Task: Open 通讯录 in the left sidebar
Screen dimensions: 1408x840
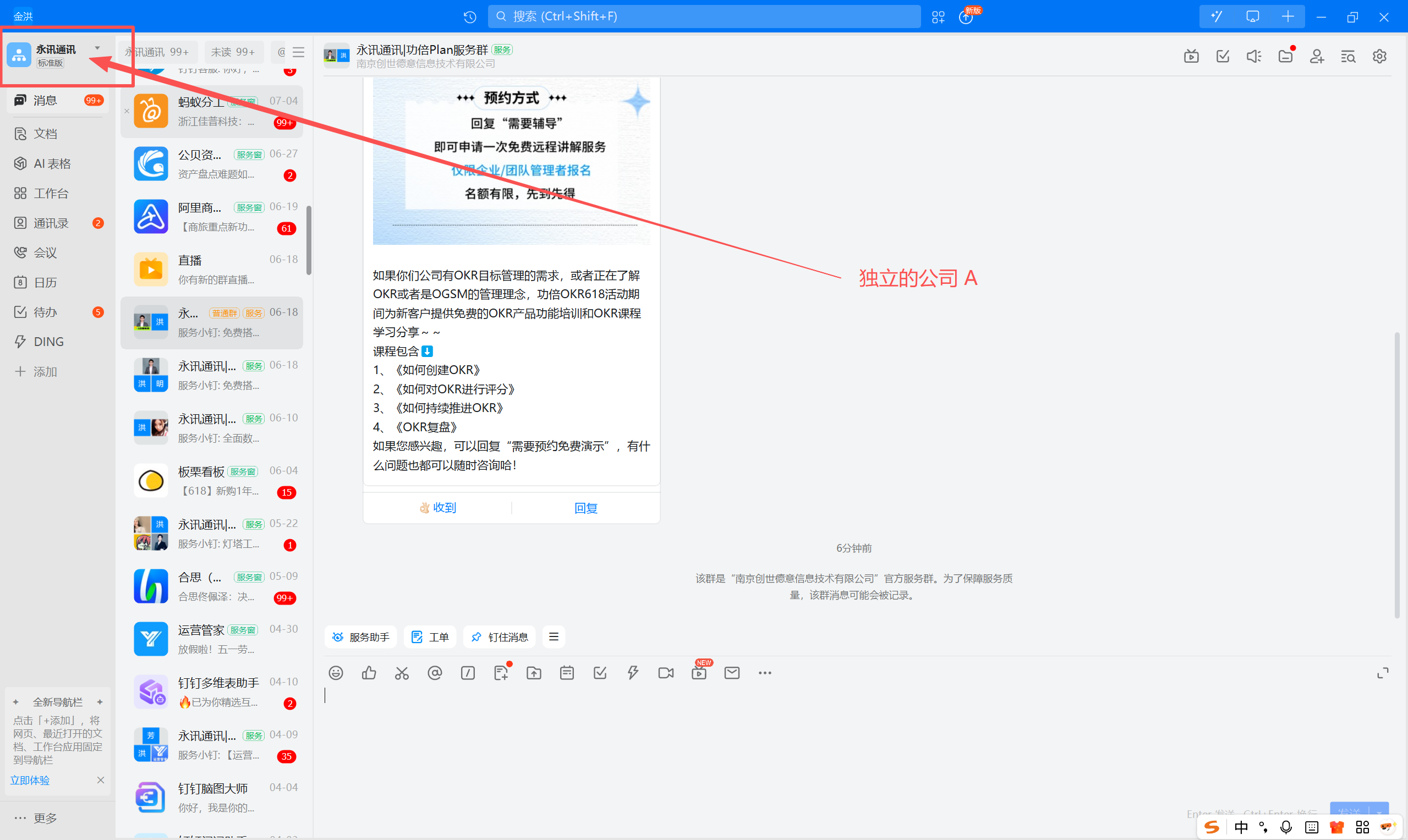Action: (51, 223)
